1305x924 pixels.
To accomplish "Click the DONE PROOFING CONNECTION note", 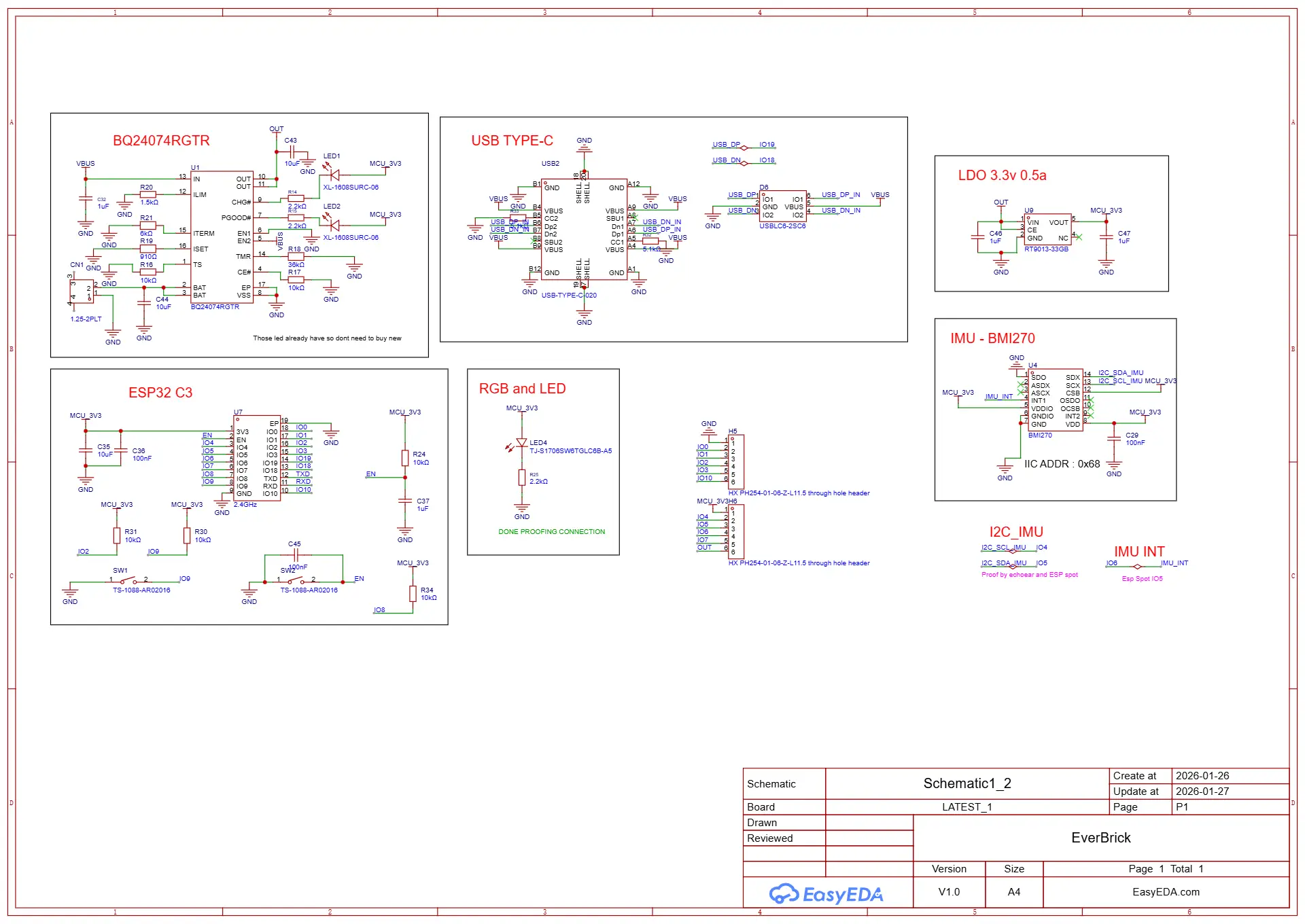I will click(x=551, y=531).
